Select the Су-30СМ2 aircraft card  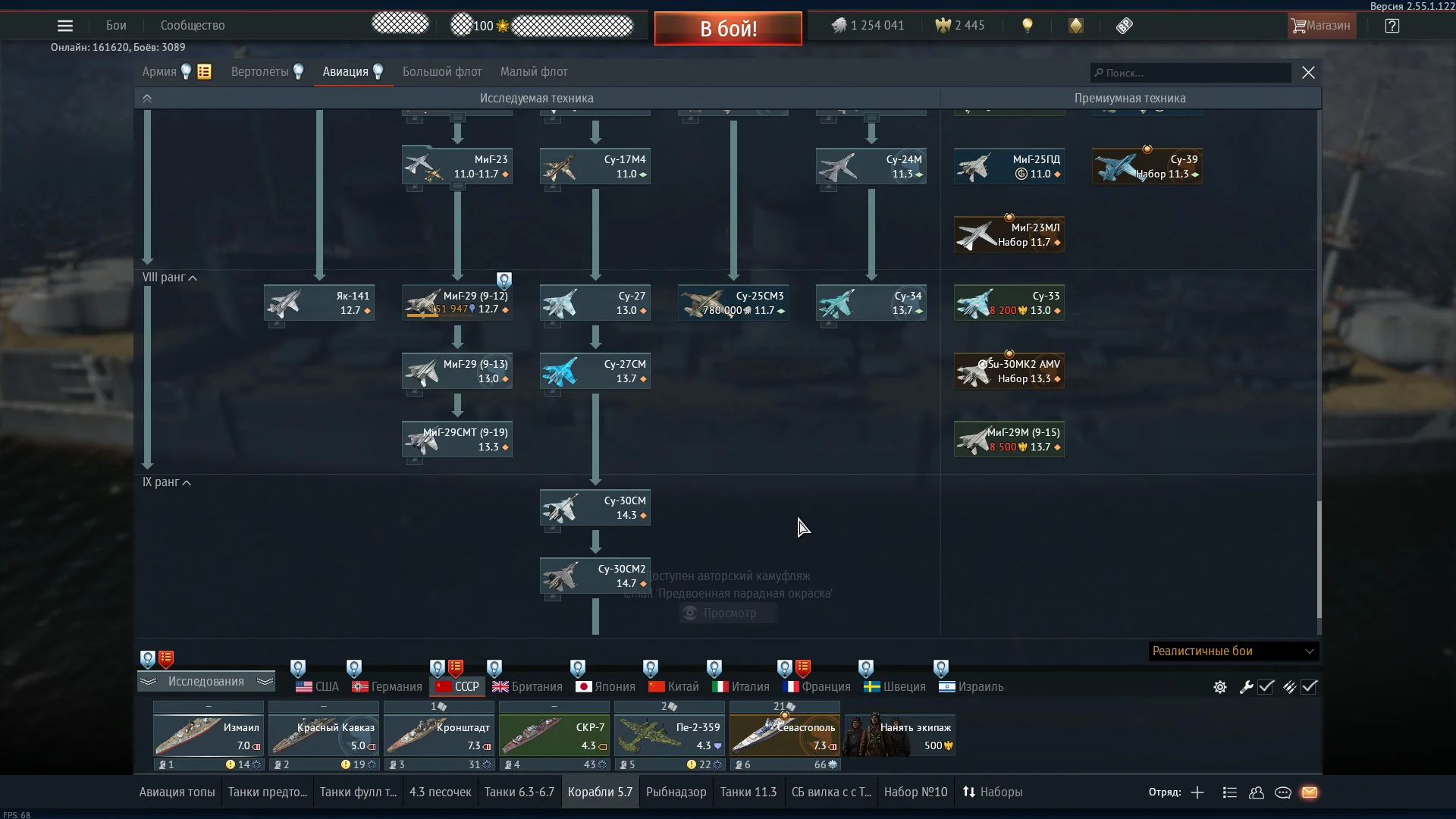(x=595, y=576)
